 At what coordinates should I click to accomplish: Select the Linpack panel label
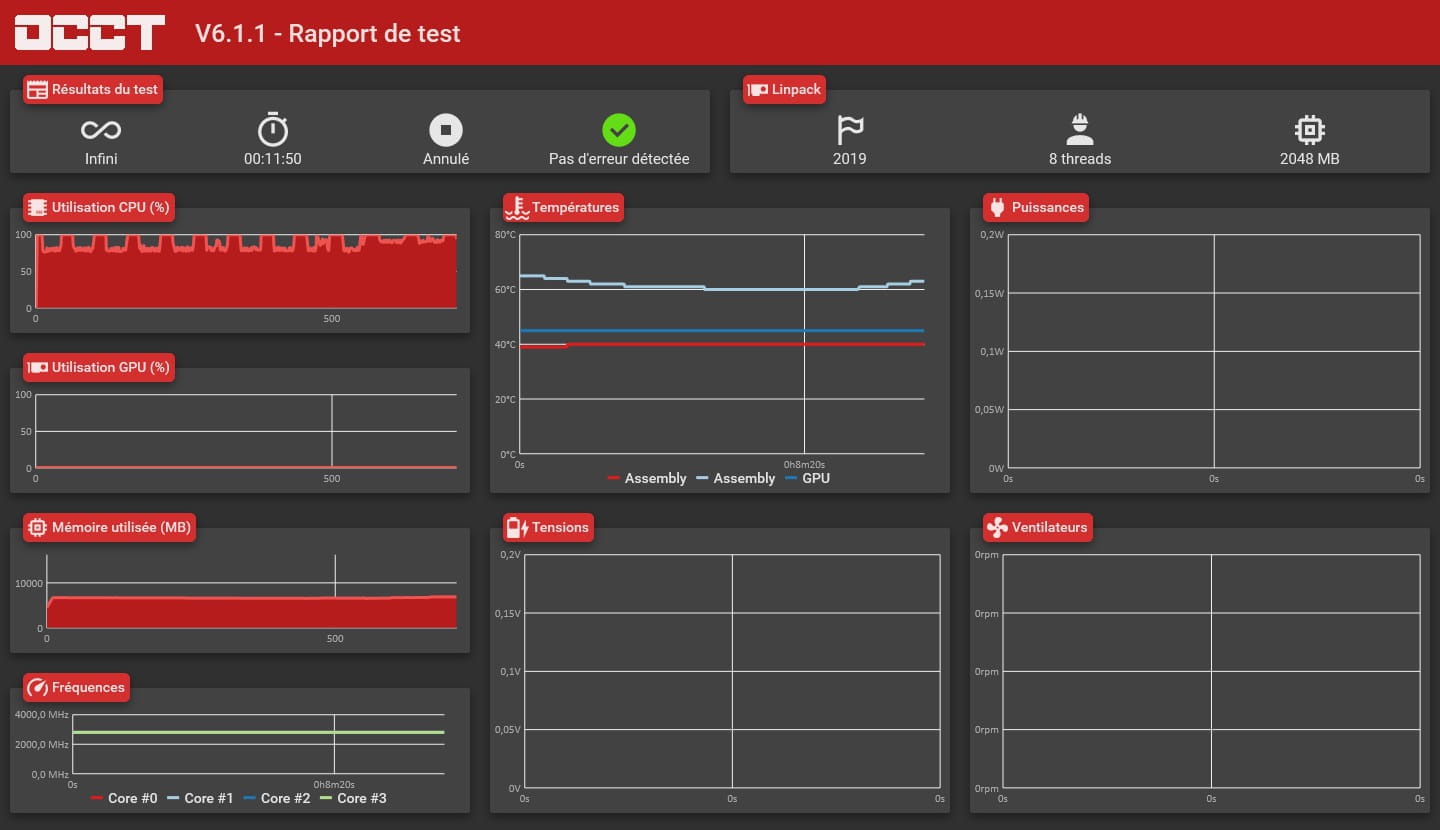tap(785, 89)
